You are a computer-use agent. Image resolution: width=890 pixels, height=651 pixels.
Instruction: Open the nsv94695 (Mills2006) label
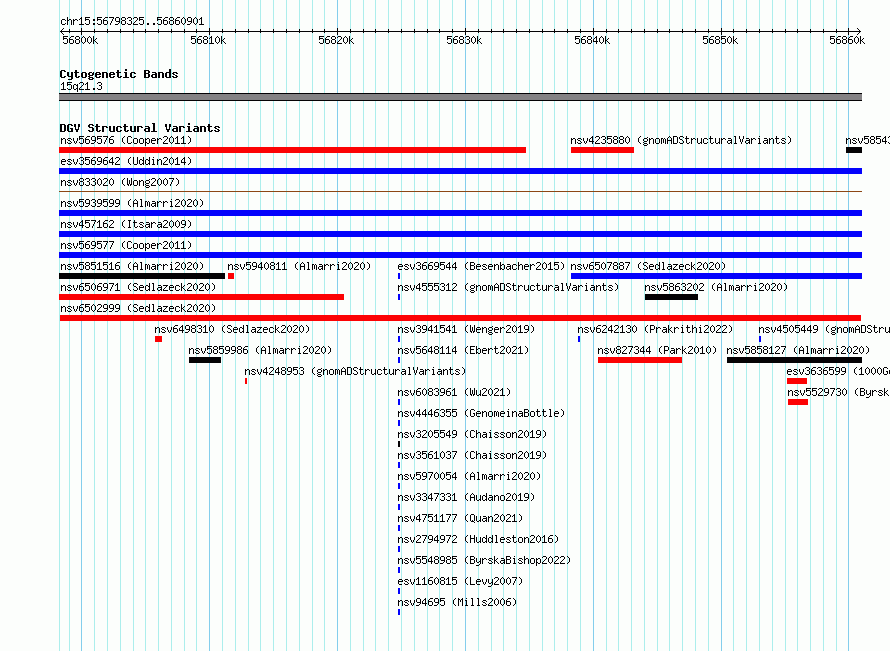point(457,602)
